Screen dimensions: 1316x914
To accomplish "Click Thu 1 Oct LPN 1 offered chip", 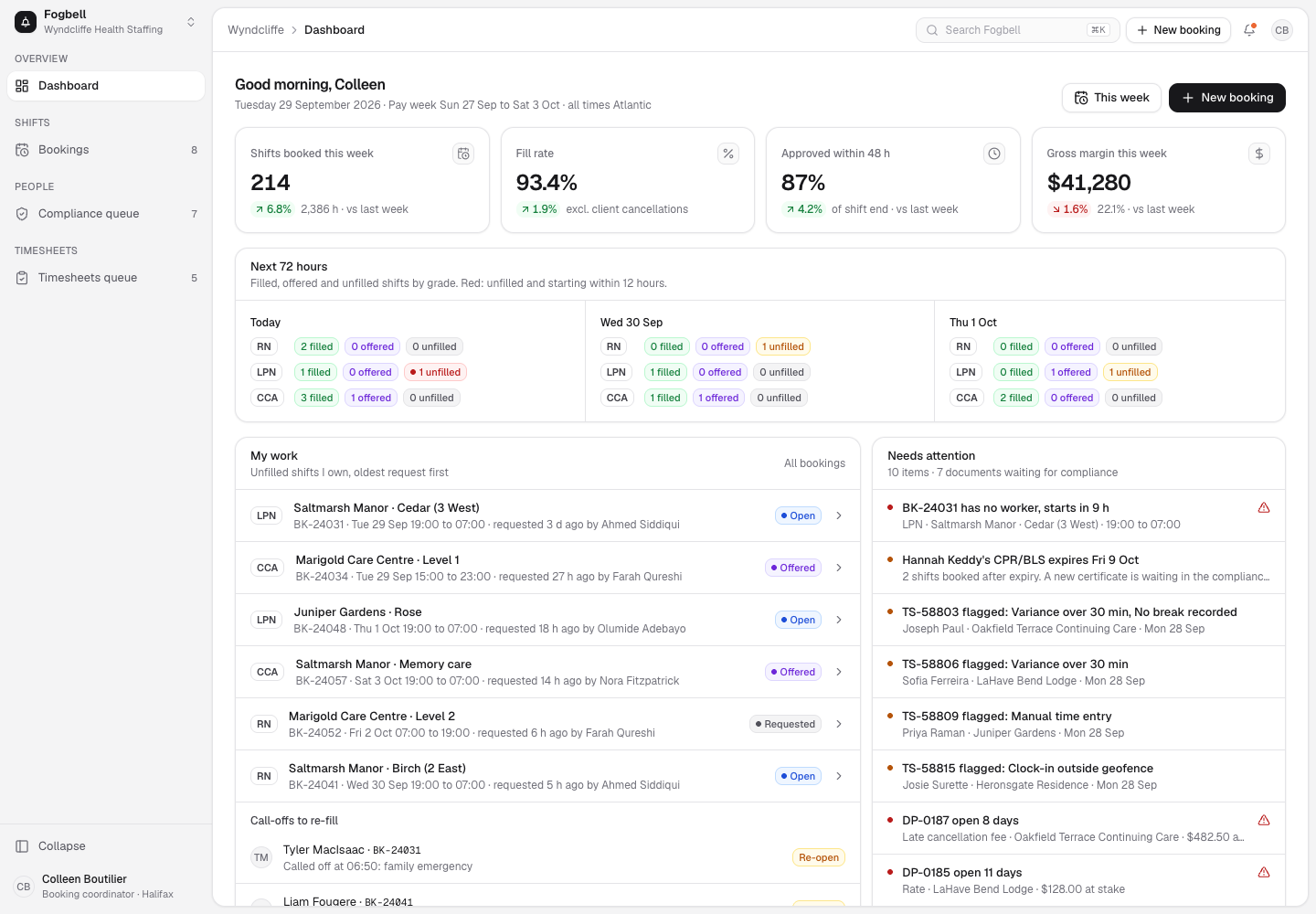I will tap(1071, 372).
